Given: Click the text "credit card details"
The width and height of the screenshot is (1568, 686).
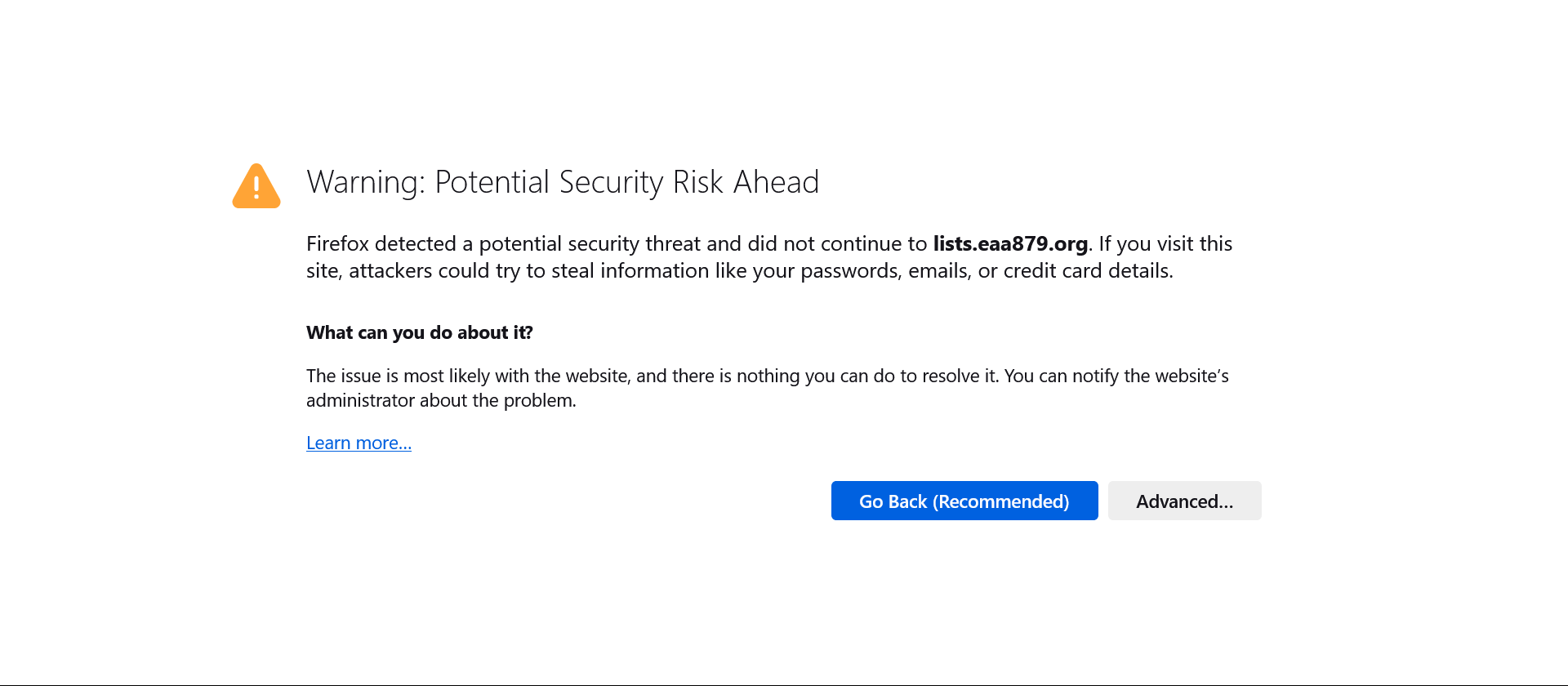Looking at the screenshot, I should coord(1087,270).
